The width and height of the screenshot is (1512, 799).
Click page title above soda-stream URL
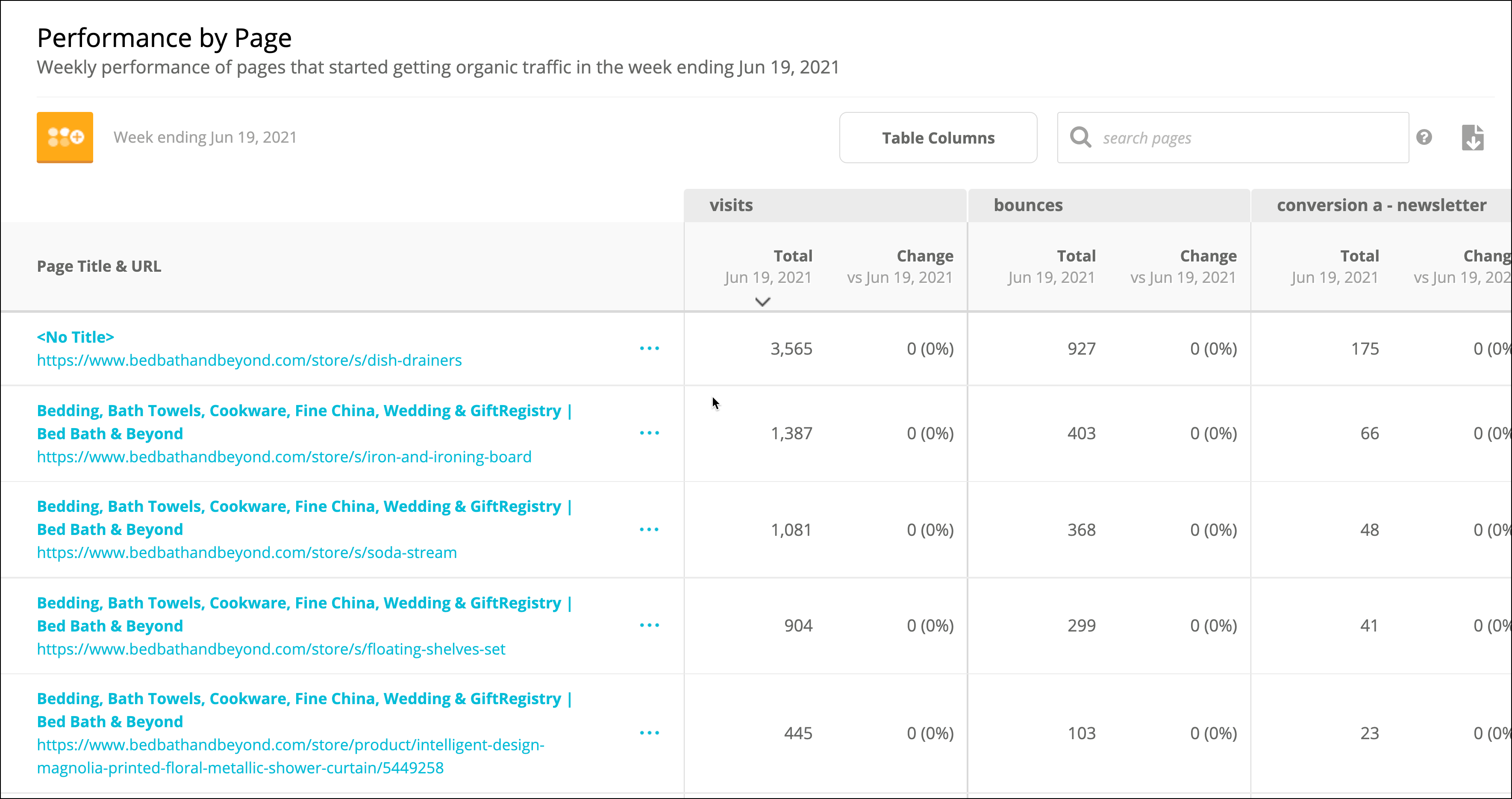tap(304, 517)
